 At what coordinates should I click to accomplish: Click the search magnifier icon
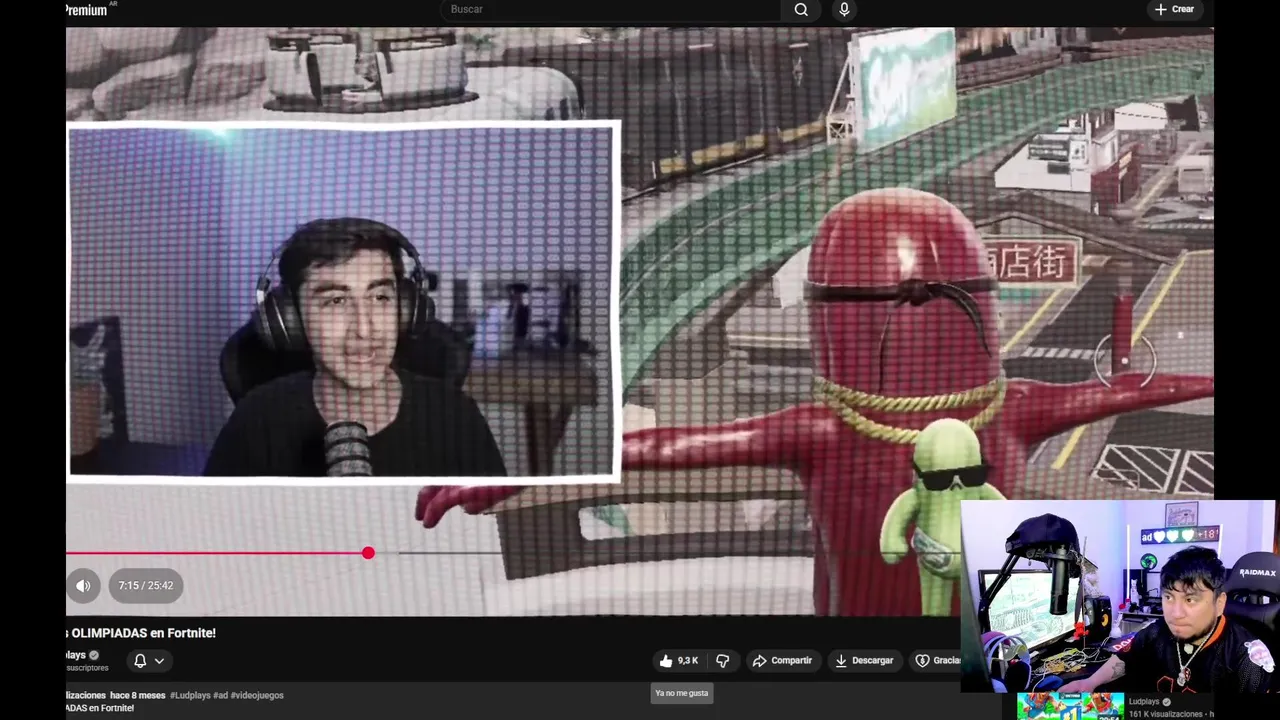[801, 10]
